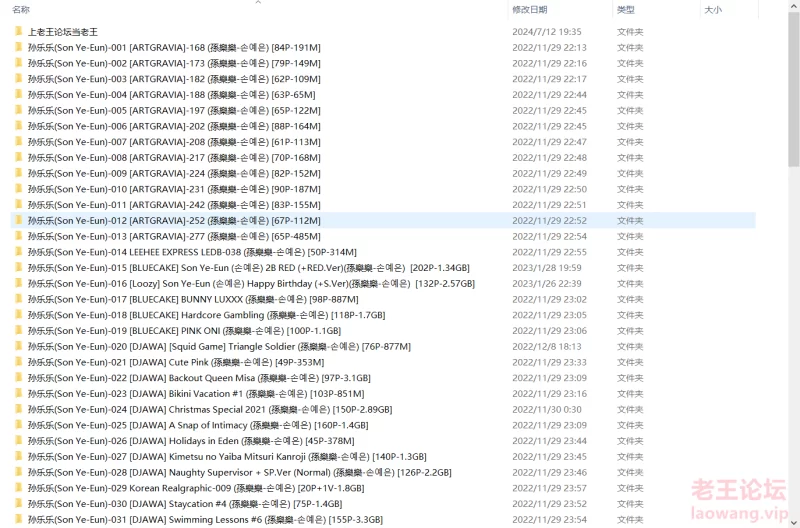Select folder icon for 001 [ARTGRAVIA]-168
Image resolution: width=800 pixels, height=528 pixels.
(19, 47)
